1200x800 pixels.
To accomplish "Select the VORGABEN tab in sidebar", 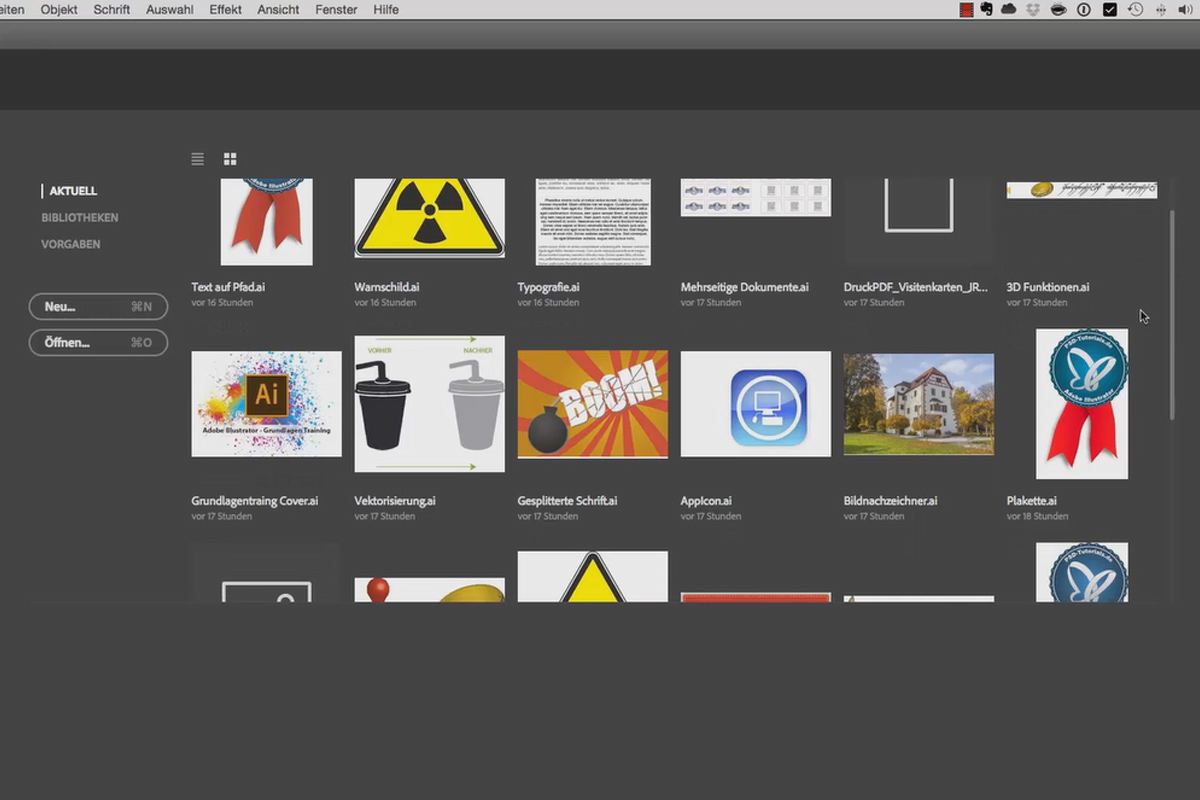I will pos(71,244).
